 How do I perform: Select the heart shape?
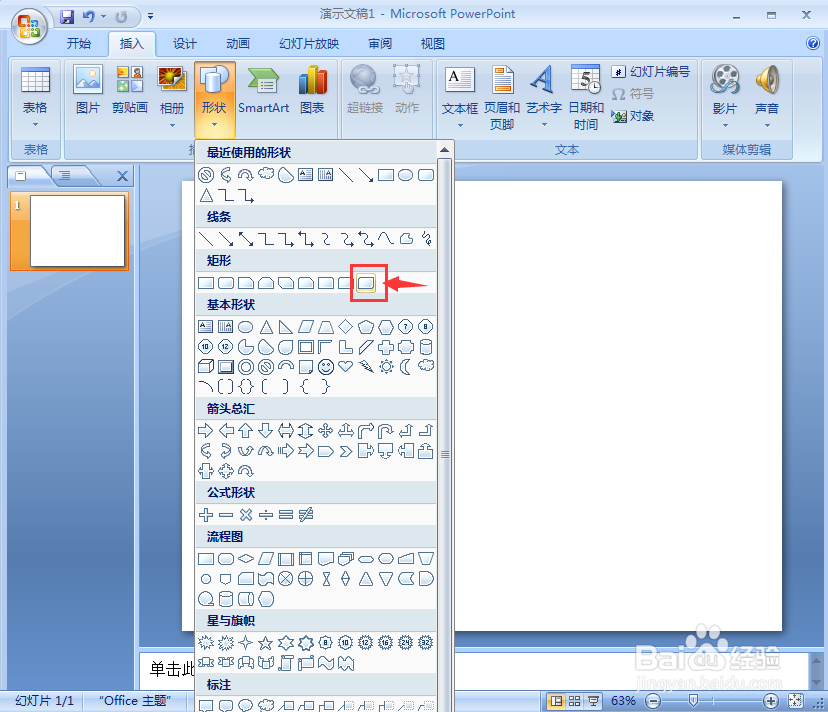tap(345, 366)
